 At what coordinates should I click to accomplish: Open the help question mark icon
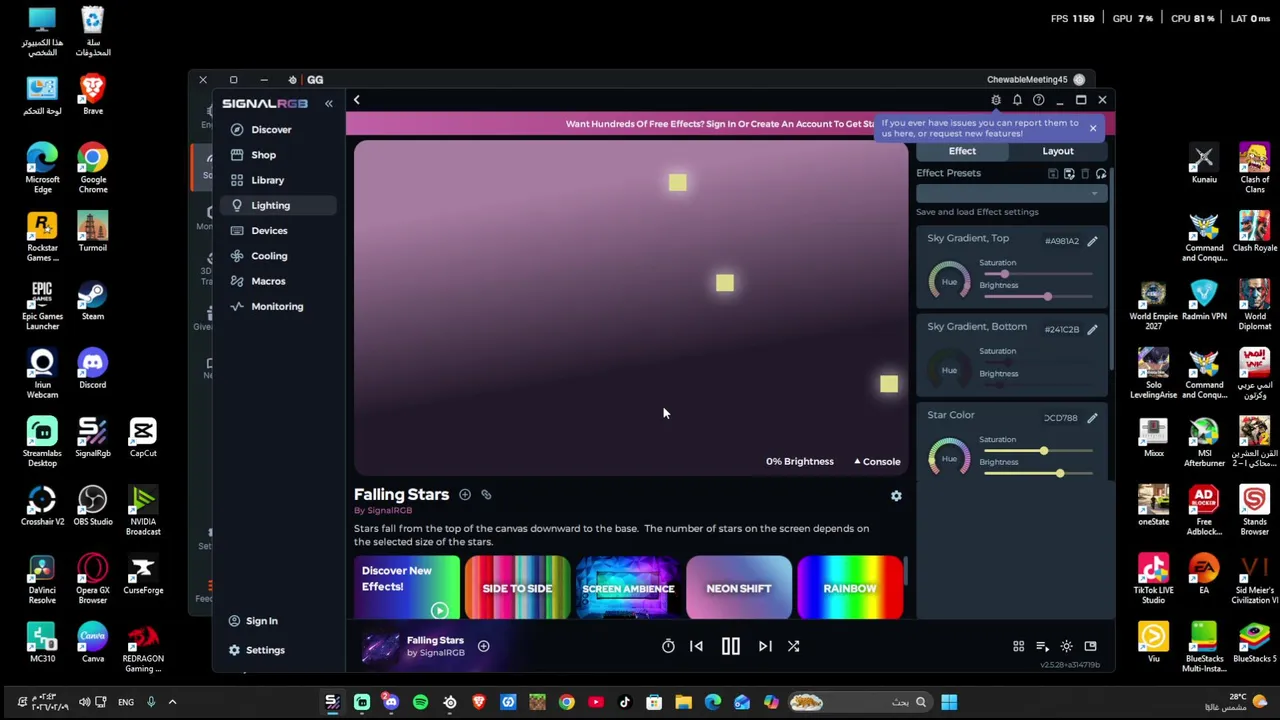tap(1038, 100)
